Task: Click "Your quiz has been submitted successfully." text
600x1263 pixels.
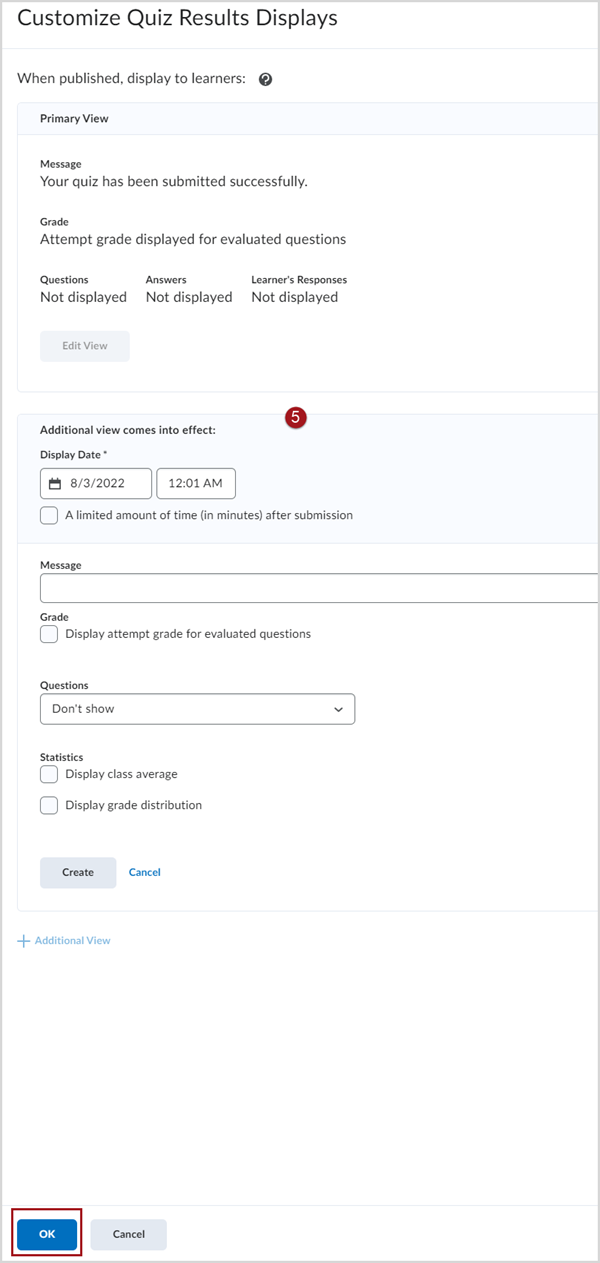Action: (174, 181)
